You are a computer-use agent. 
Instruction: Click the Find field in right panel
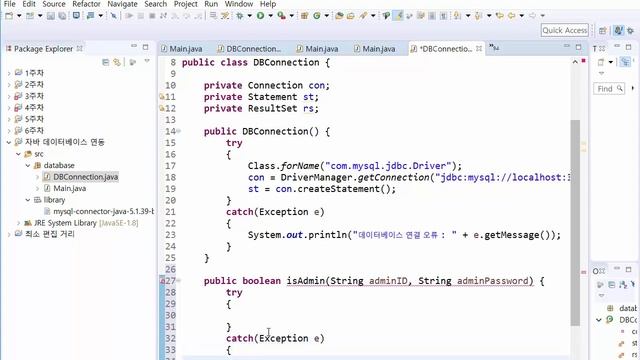coord(609,89)
